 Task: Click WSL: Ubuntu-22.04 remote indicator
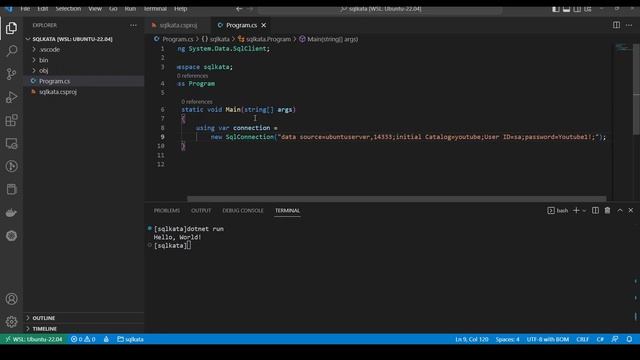[33, 339]
